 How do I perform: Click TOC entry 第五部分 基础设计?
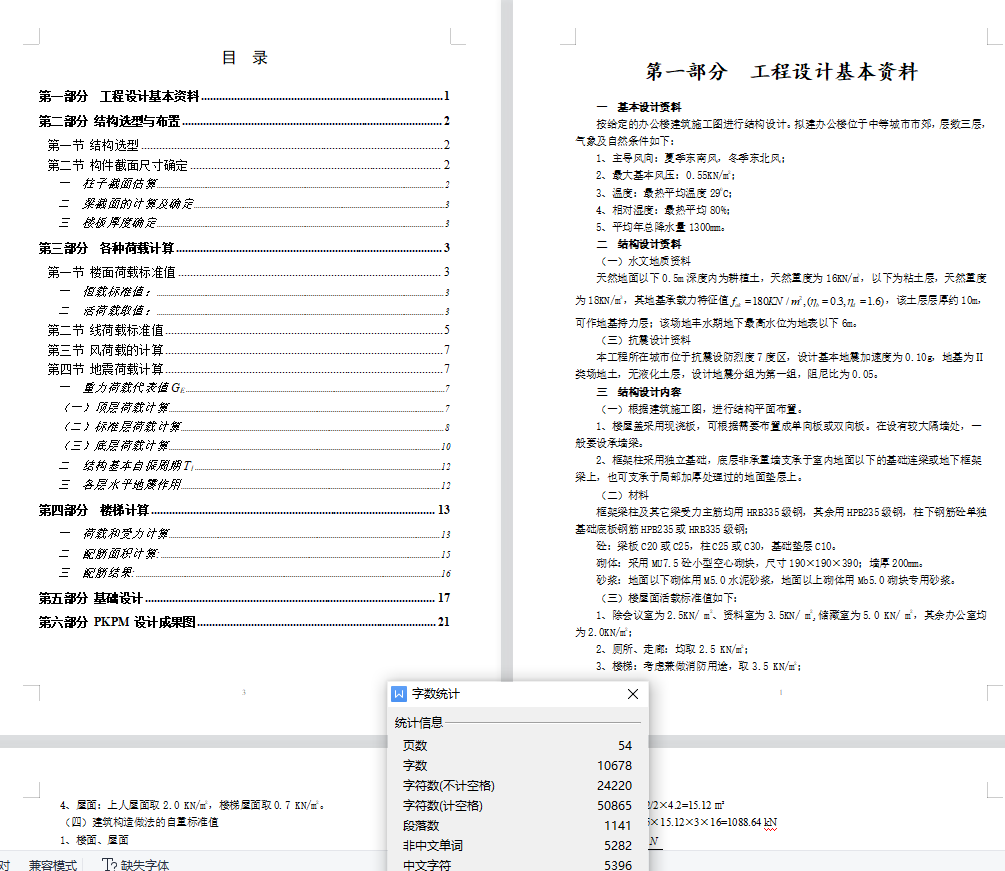coord(90,598)
